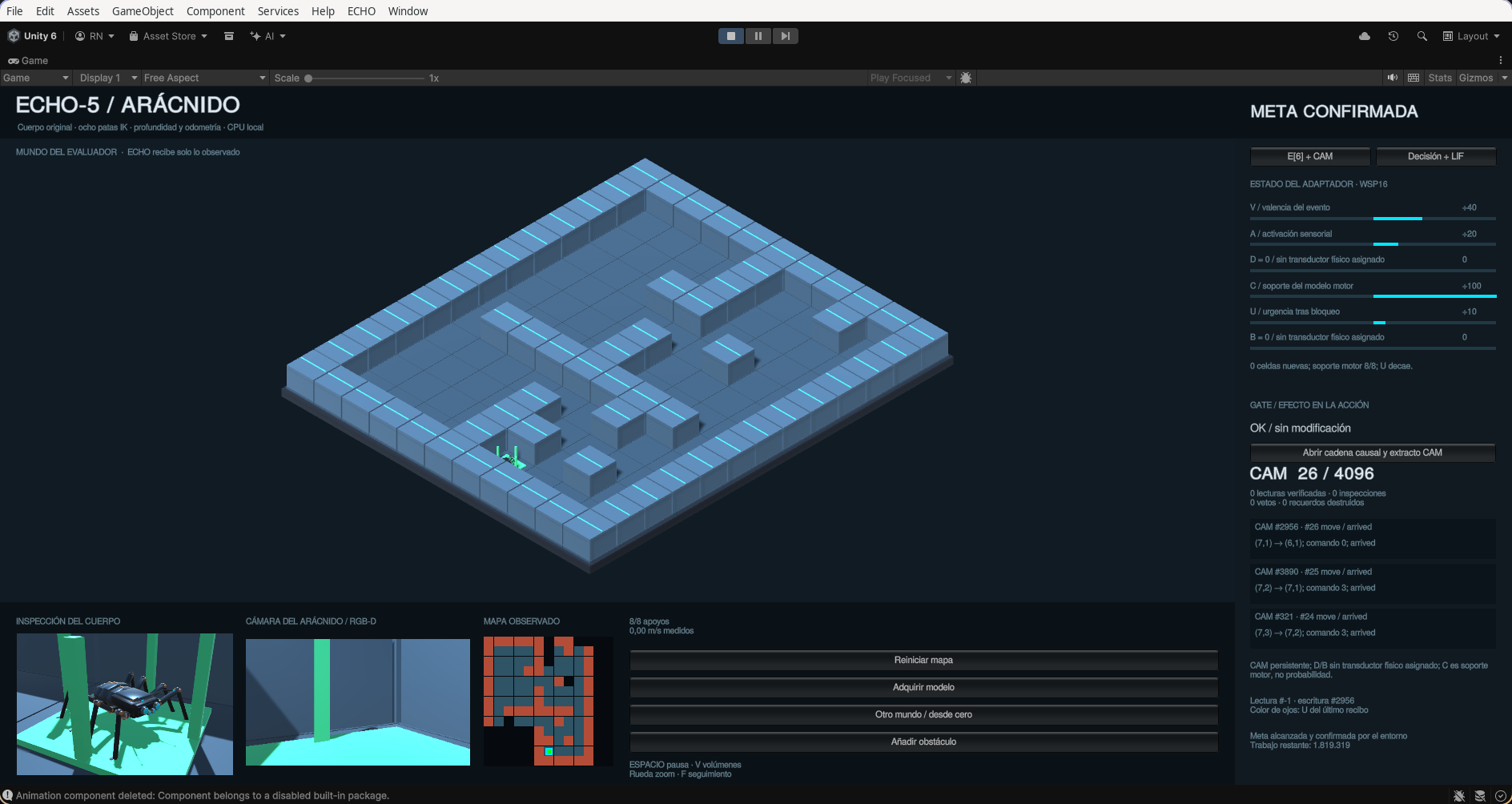Click the cache server database icon

click(1480, 796)
